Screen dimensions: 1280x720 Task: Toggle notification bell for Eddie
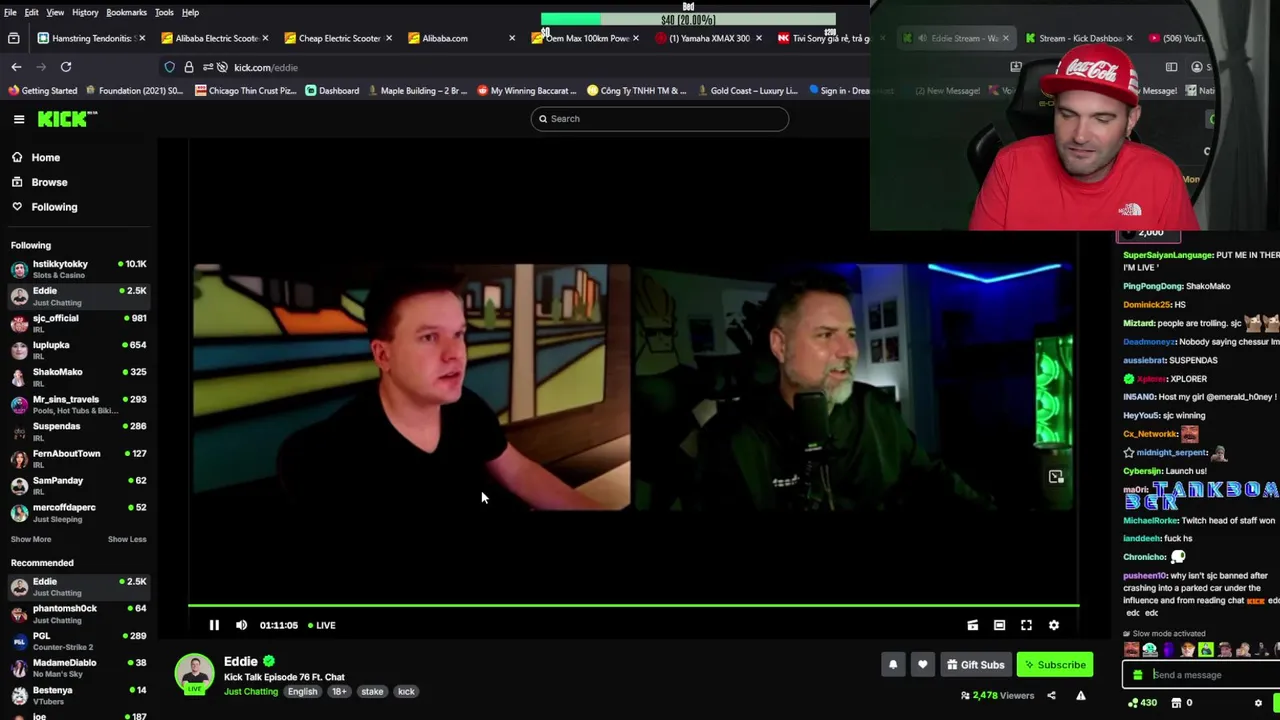(x=893, y=665)
